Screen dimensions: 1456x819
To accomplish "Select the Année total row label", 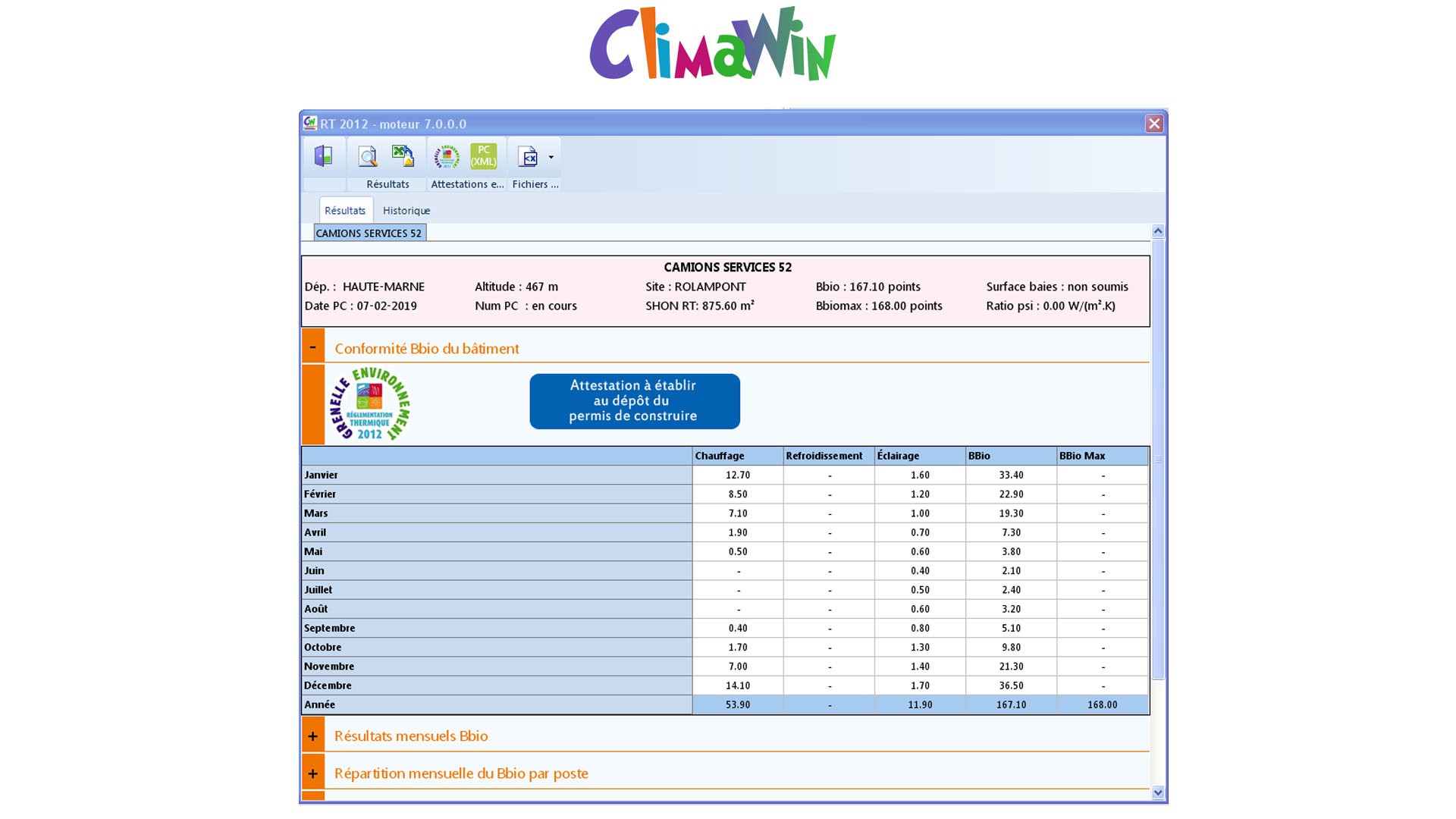I will (x=497, y=704).
